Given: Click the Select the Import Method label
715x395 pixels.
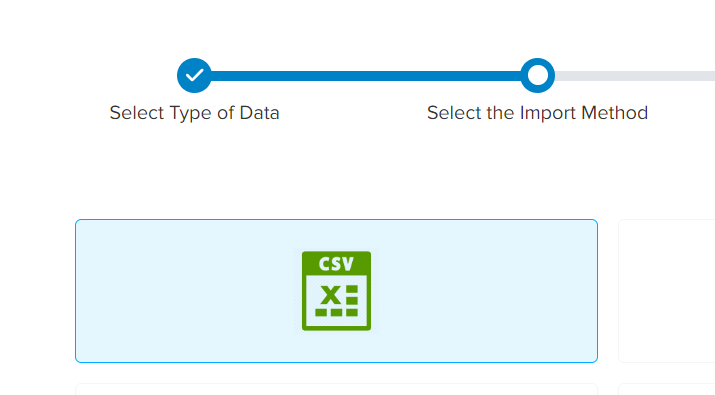Looking at the screenshot, I should 537,113.
